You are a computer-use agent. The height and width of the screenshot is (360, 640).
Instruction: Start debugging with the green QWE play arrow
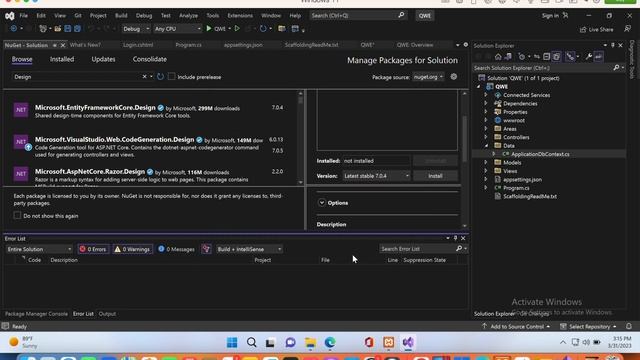point(209,29)
